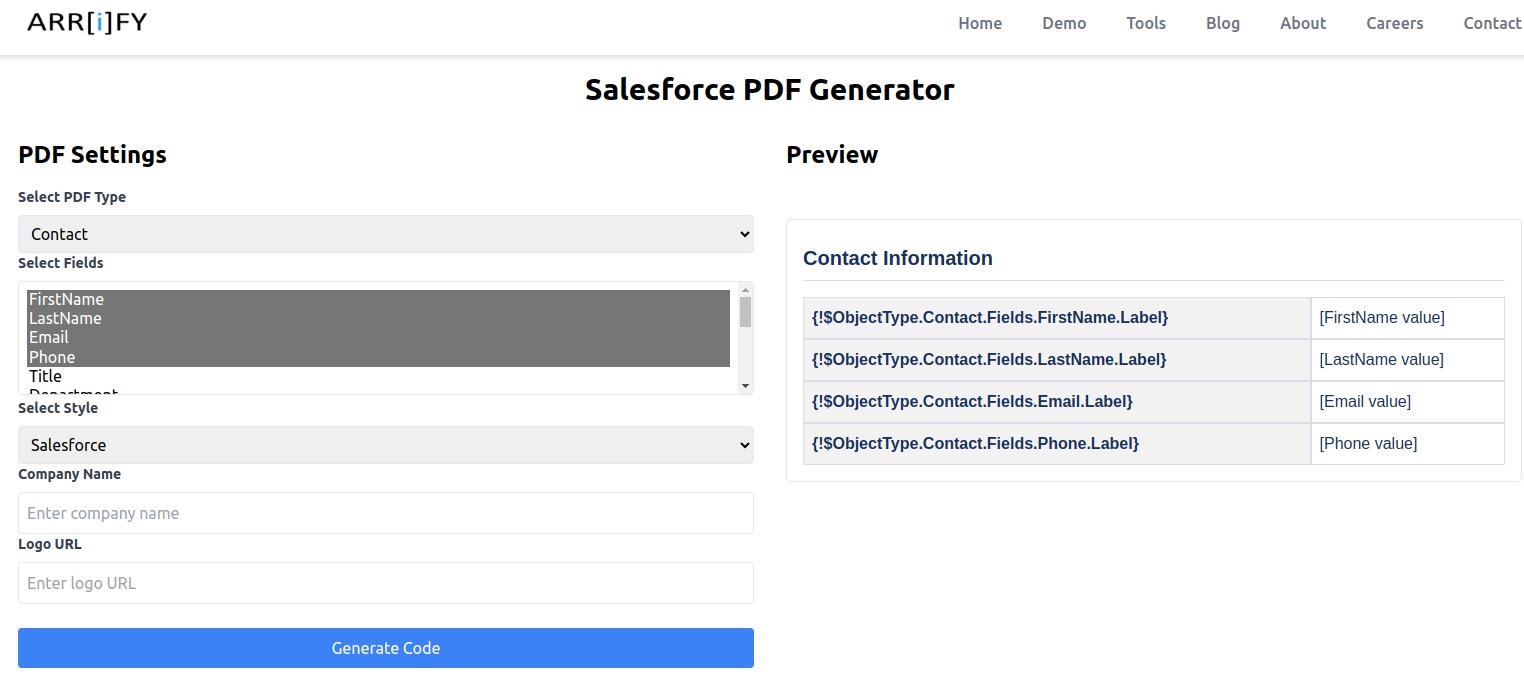The height and width of the screenshot is (683, 1524).
Task: Expand the Select PDF Type dropdown
Action: click(x=385, y=234)
